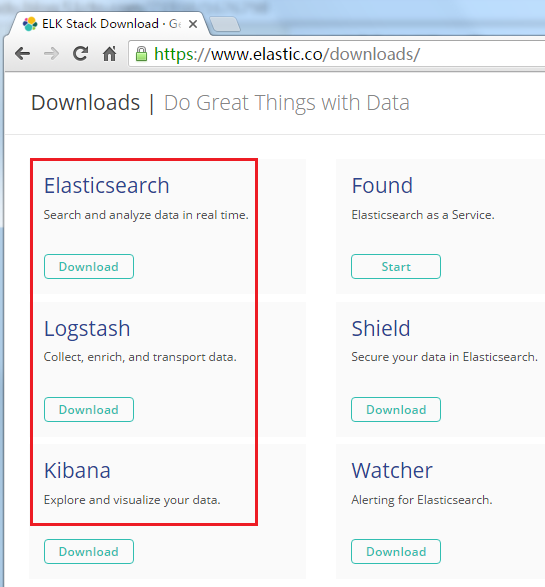Select the ELK Stack Download tab
The width and height of the screenshot is (545, 587).
click(x=109, y=24)
